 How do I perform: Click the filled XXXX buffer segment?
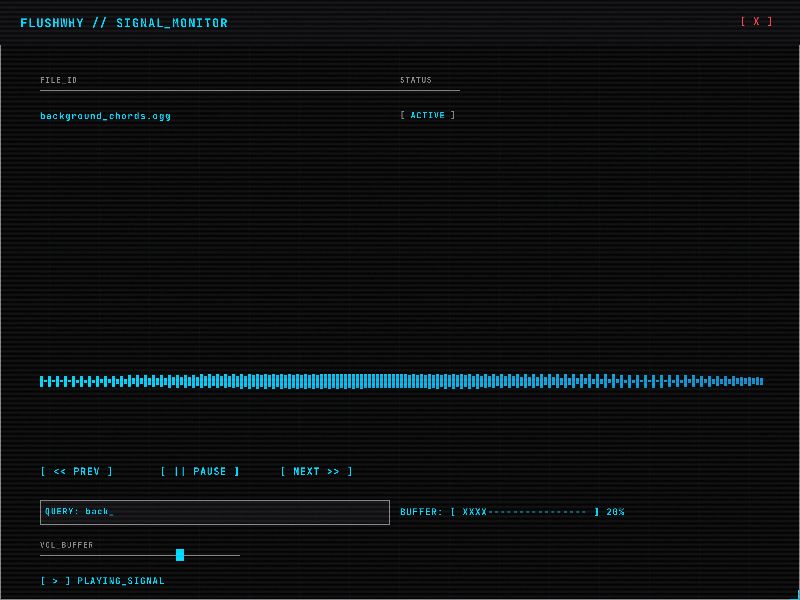tap(474, 512)
